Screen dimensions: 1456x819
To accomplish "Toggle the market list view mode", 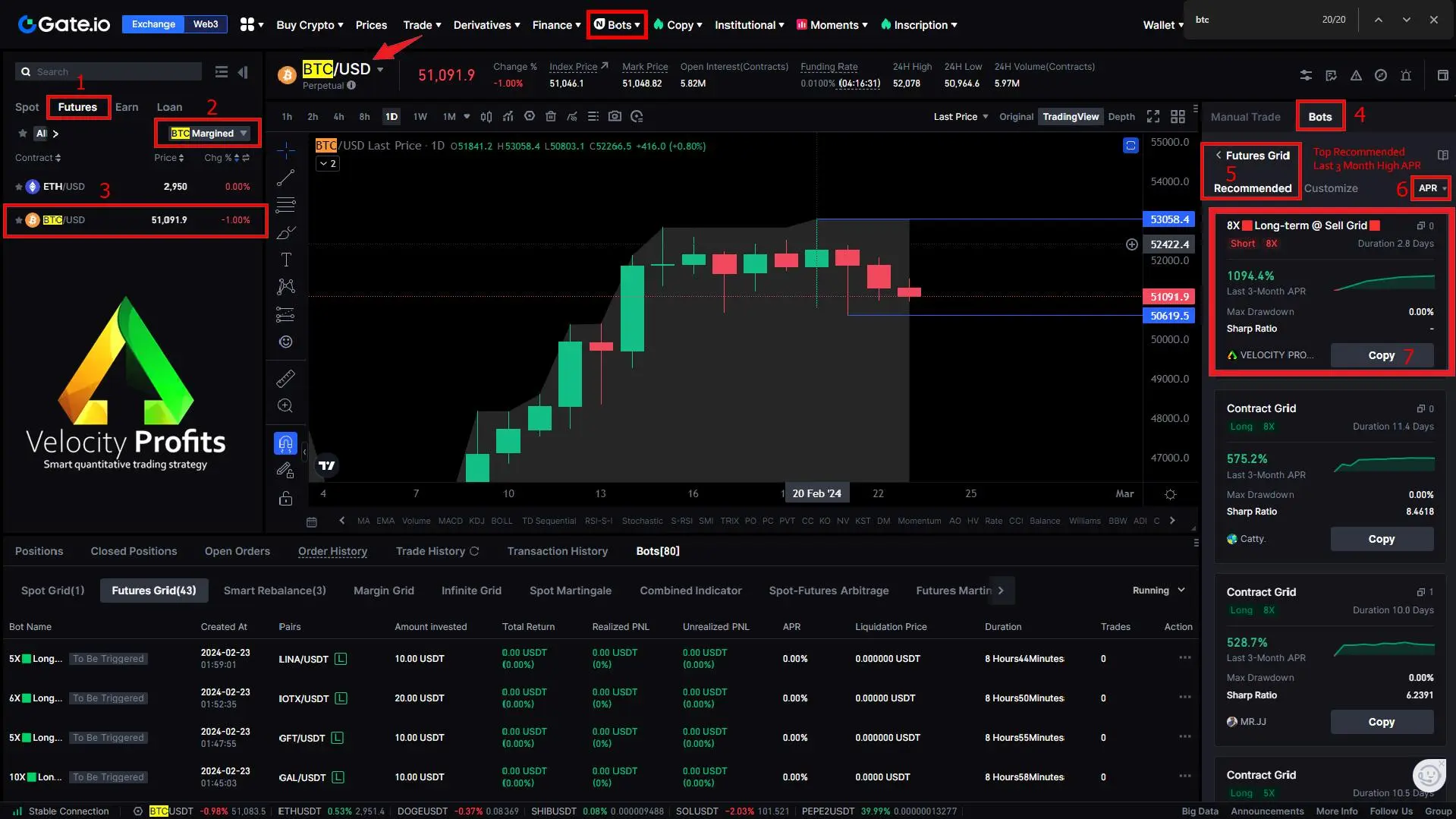I will coord(222,72).
